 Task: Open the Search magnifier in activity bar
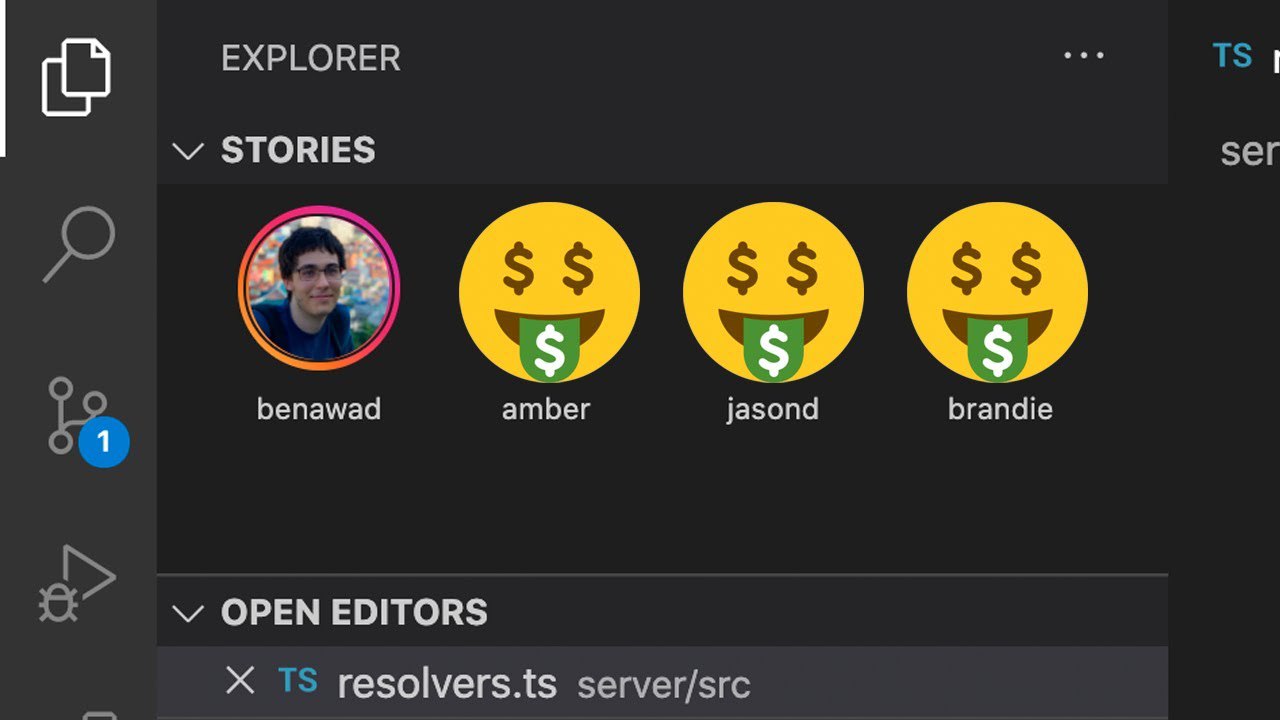(80, 244)
